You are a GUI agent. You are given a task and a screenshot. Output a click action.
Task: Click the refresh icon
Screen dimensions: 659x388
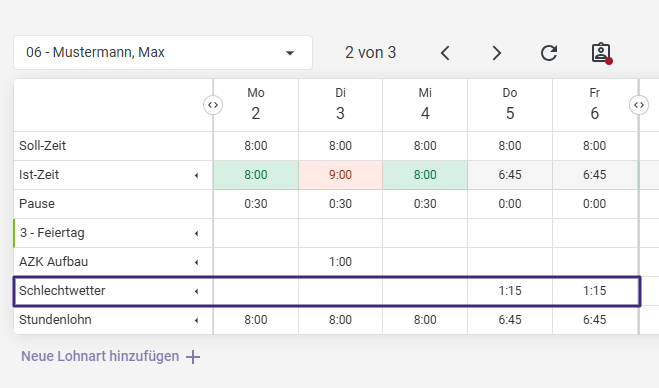[x=549, y=53]
